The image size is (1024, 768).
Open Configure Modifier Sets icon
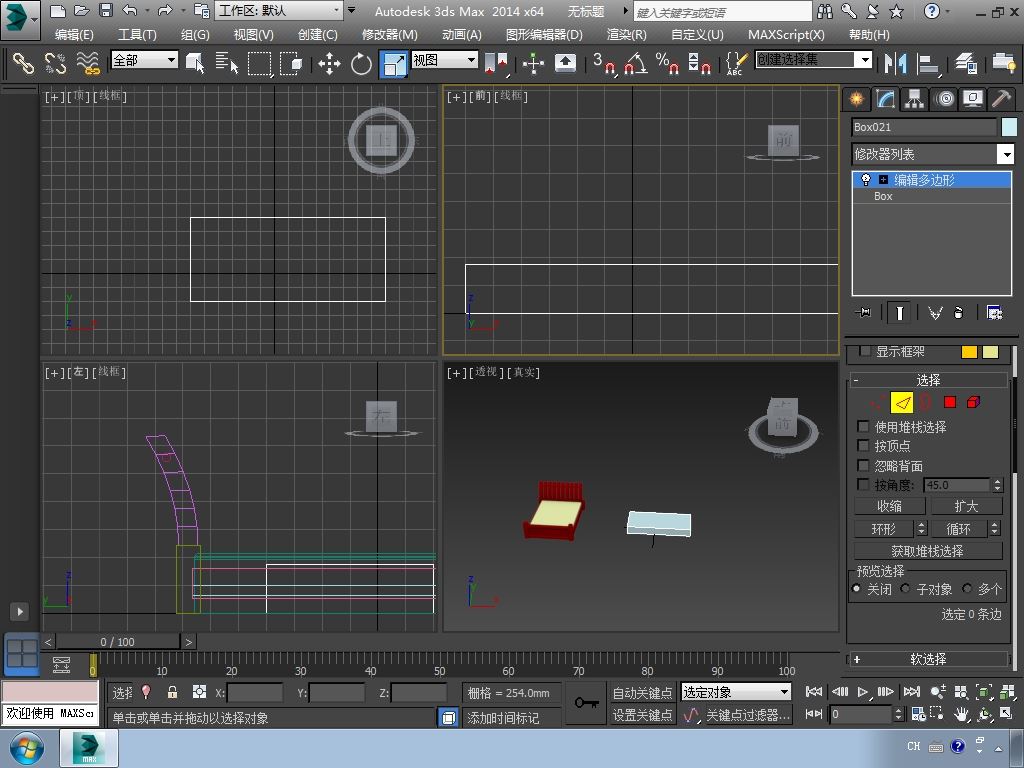coord(994,313)
